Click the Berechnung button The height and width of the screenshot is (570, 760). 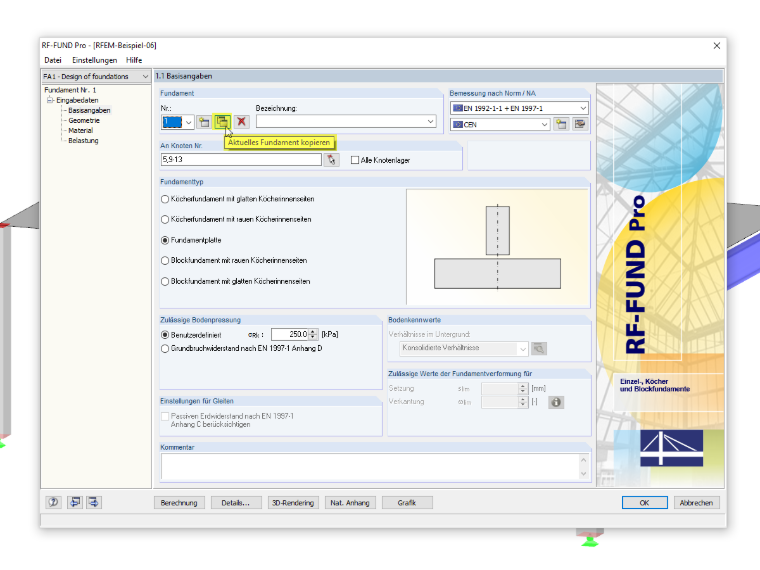click(x=179, y=503)
